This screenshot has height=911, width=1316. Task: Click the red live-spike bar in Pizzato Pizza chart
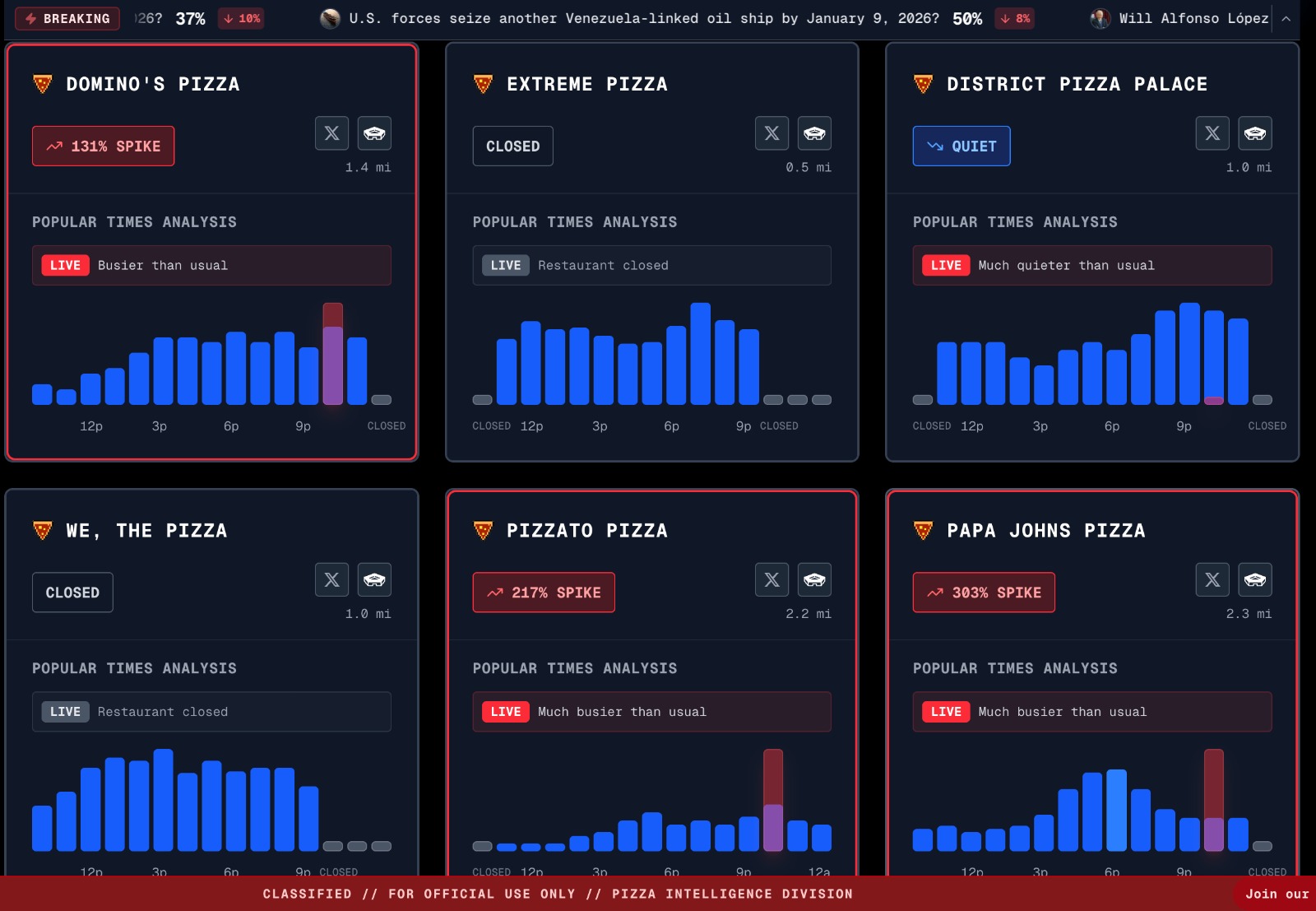pyautogui.click(x=773, y=800)
